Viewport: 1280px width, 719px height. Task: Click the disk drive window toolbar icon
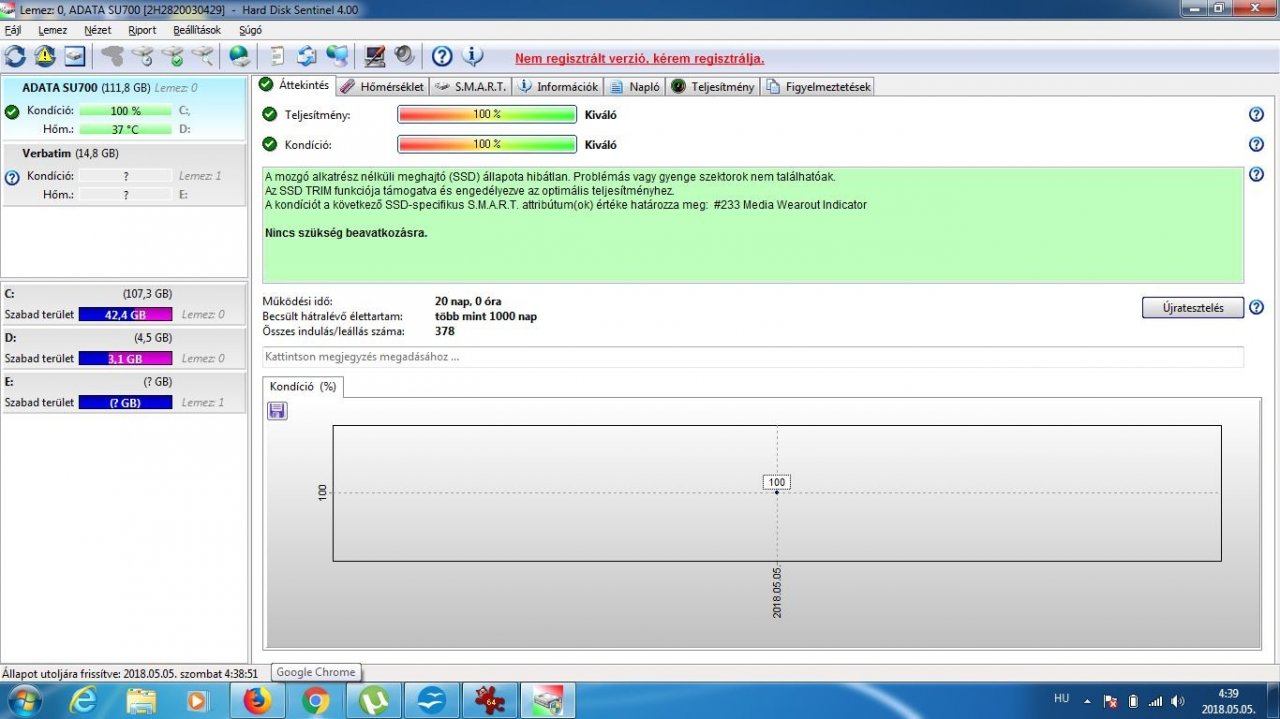(x=75, y=56)
